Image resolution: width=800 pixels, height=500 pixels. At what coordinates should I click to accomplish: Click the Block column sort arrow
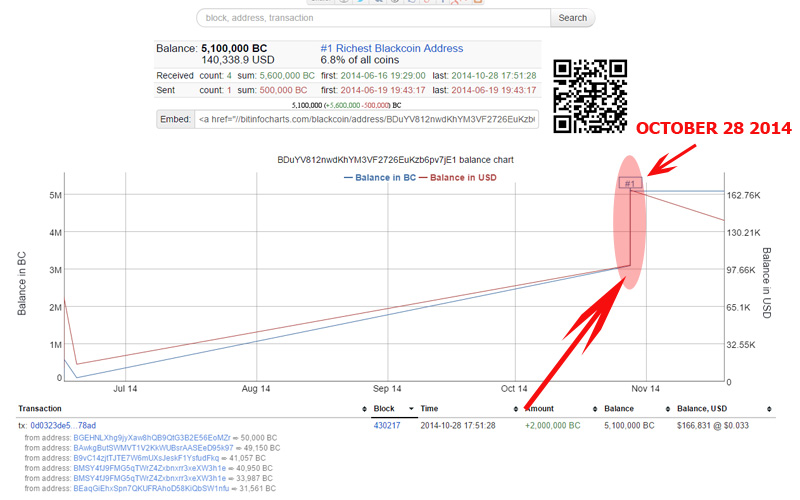[x=411, y=409]
